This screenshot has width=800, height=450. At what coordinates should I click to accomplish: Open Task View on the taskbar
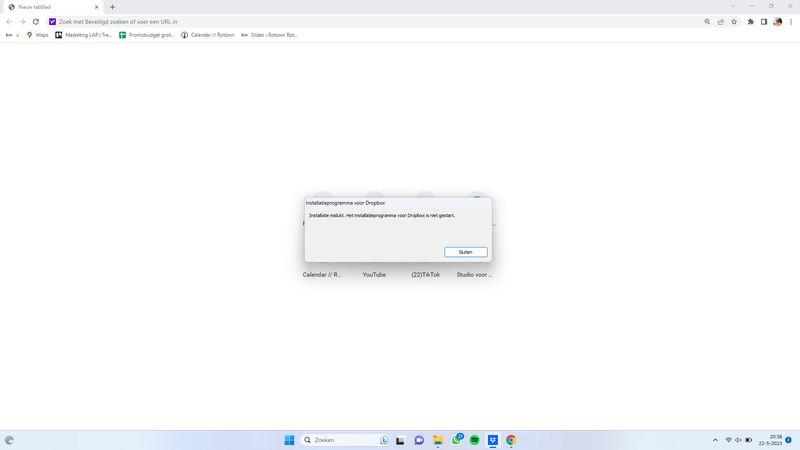(401, 440)
